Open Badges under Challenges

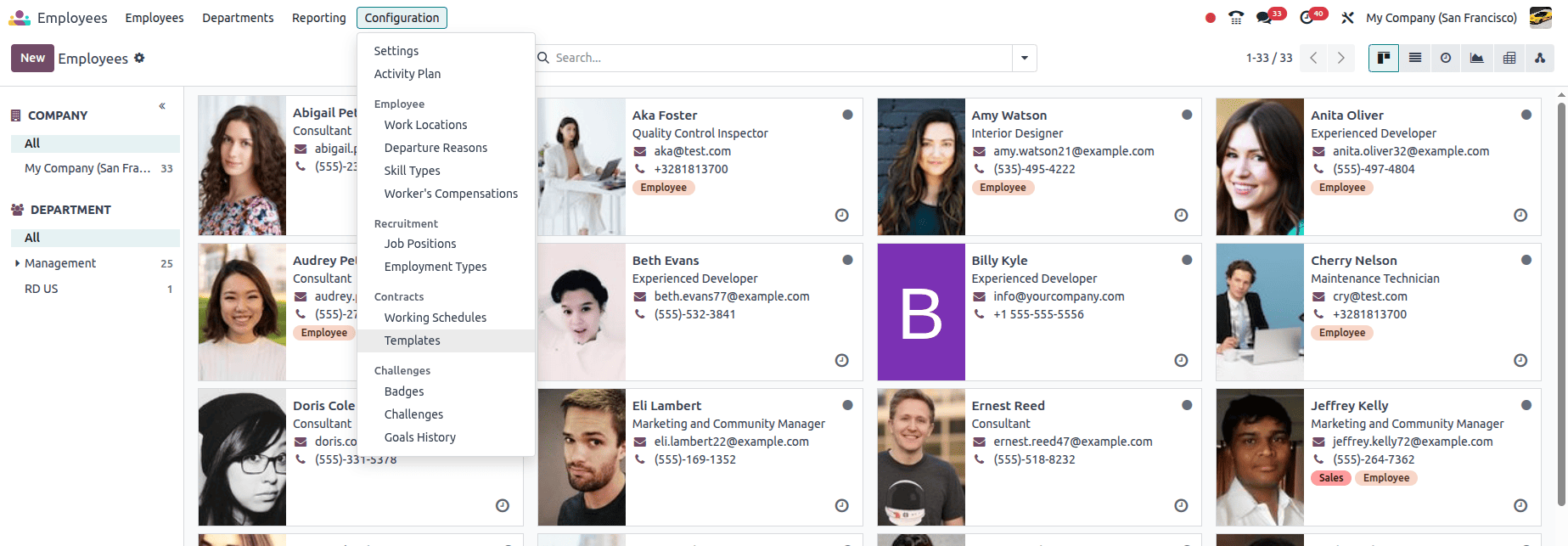(447, 391)
